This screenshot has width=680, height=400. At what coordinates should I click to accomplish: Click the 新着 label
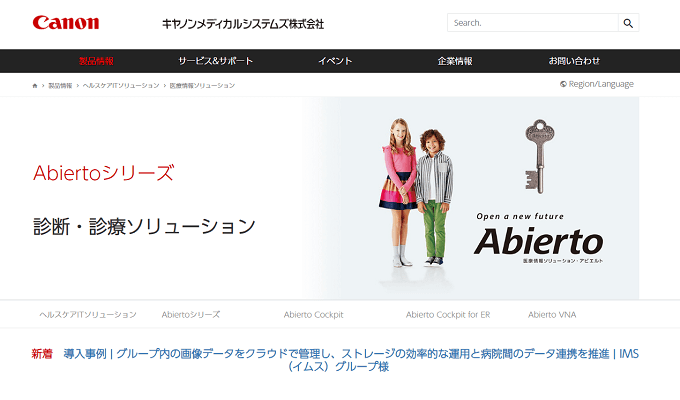pos(42,354)
